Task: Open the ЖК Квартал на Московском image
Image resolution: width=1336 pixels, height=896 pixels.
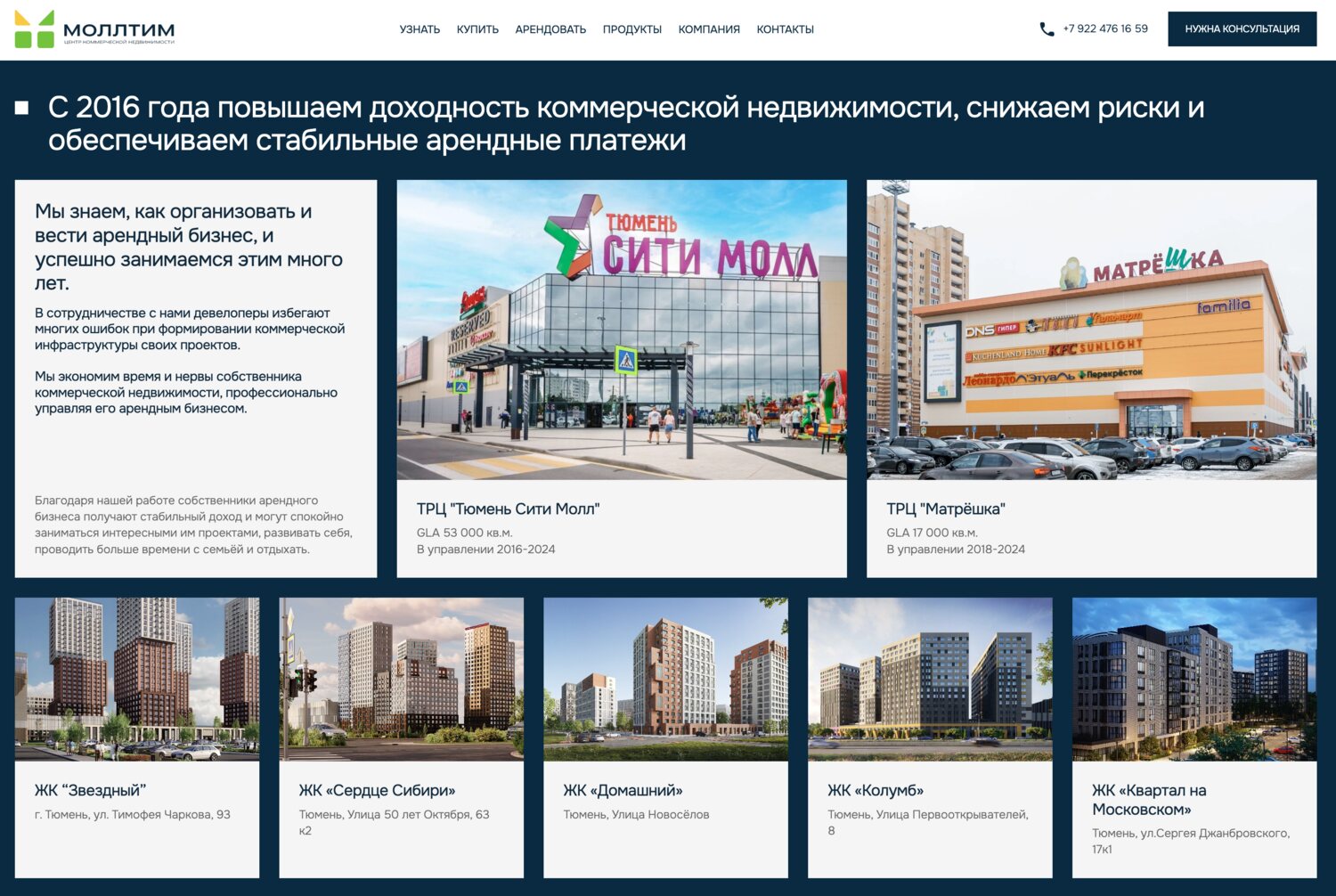Action: [1194, 679]
